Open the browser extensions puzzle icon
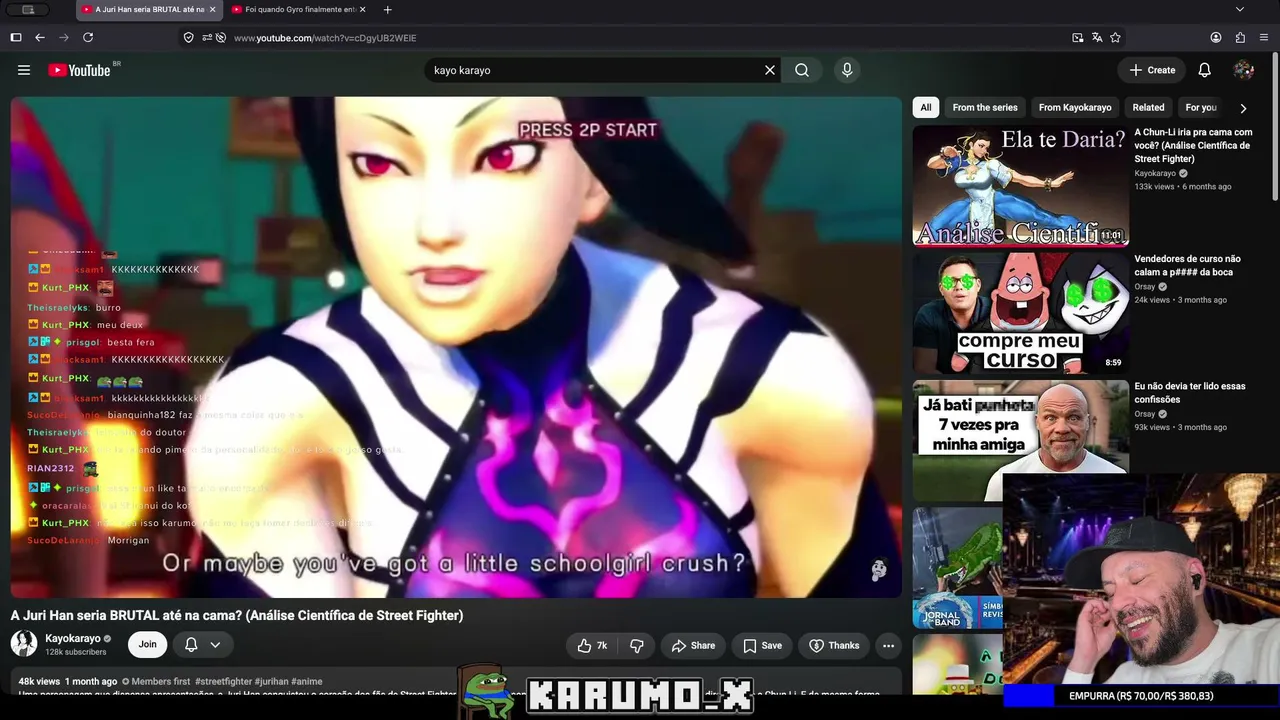This screenshot has width=1280, height=720. (x=1240, y=38)
